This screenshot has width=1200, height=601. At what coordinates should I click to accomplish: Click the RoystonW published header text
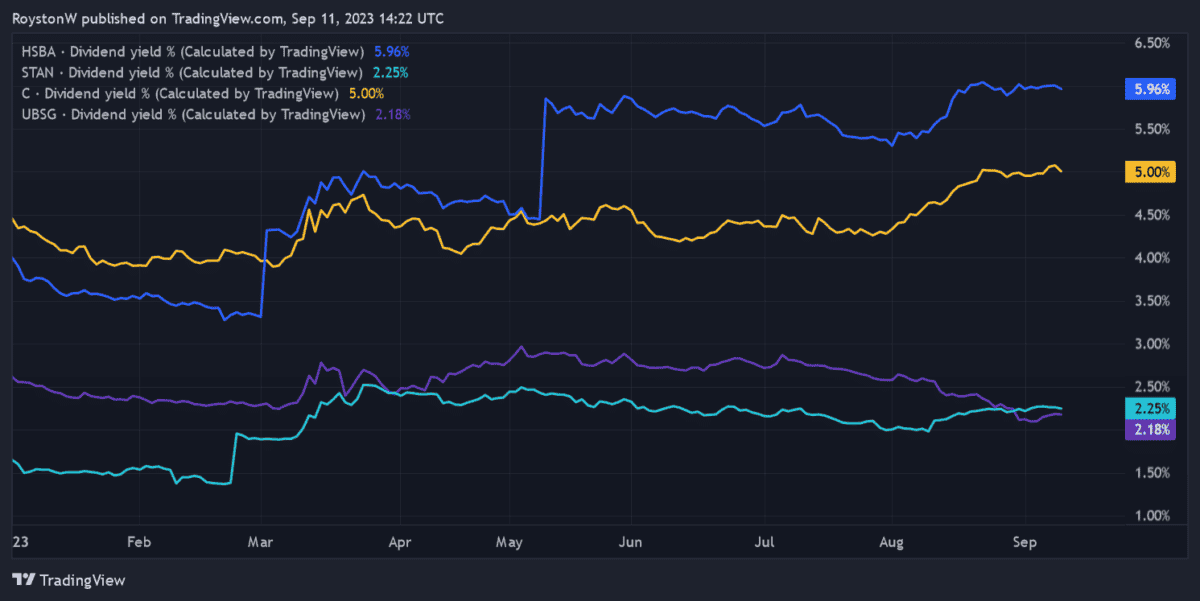coord(228,18)
